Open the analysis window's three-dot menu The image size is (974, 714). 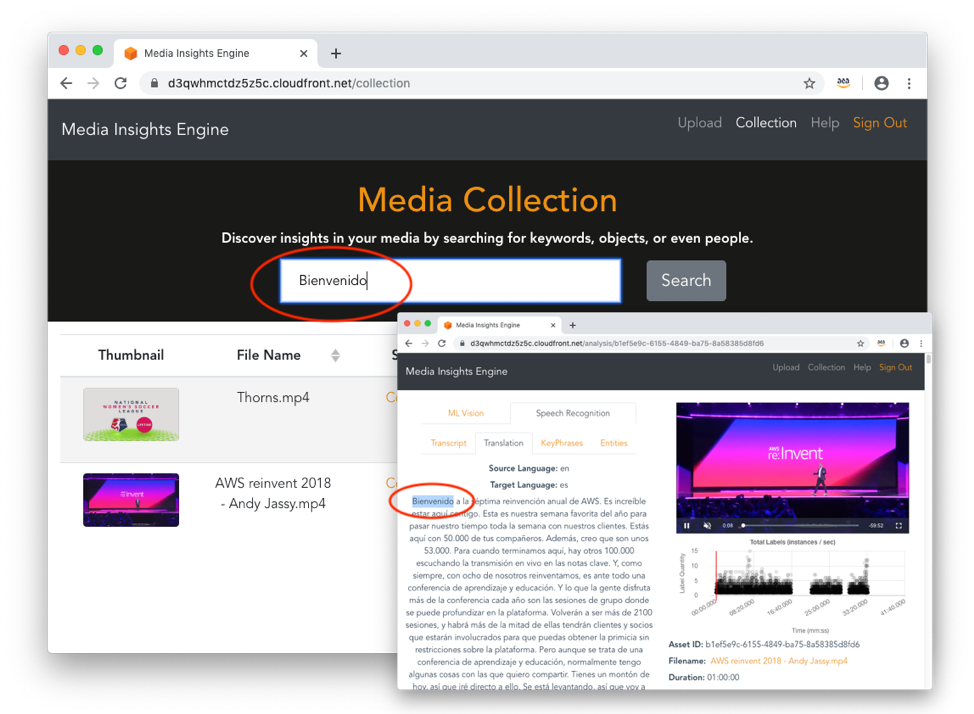pyautogui.click(x=923, y=343)
